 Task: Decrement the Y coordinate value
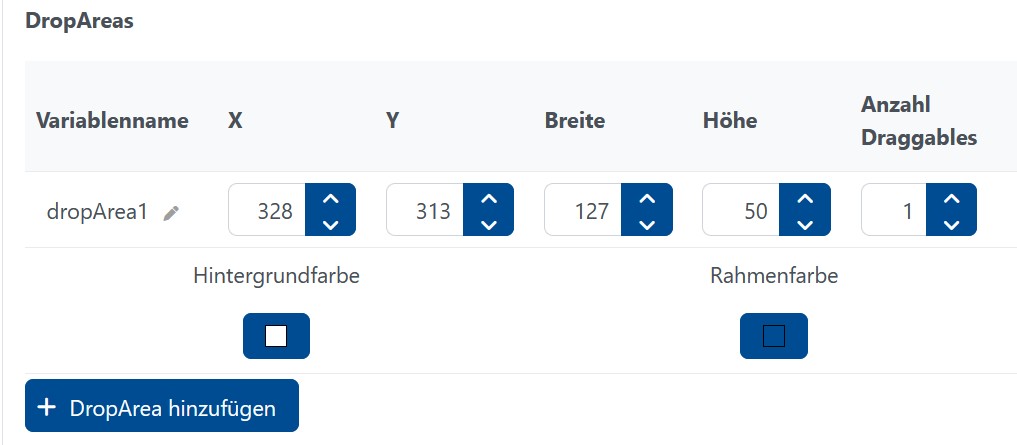click(x=488, y=224)
